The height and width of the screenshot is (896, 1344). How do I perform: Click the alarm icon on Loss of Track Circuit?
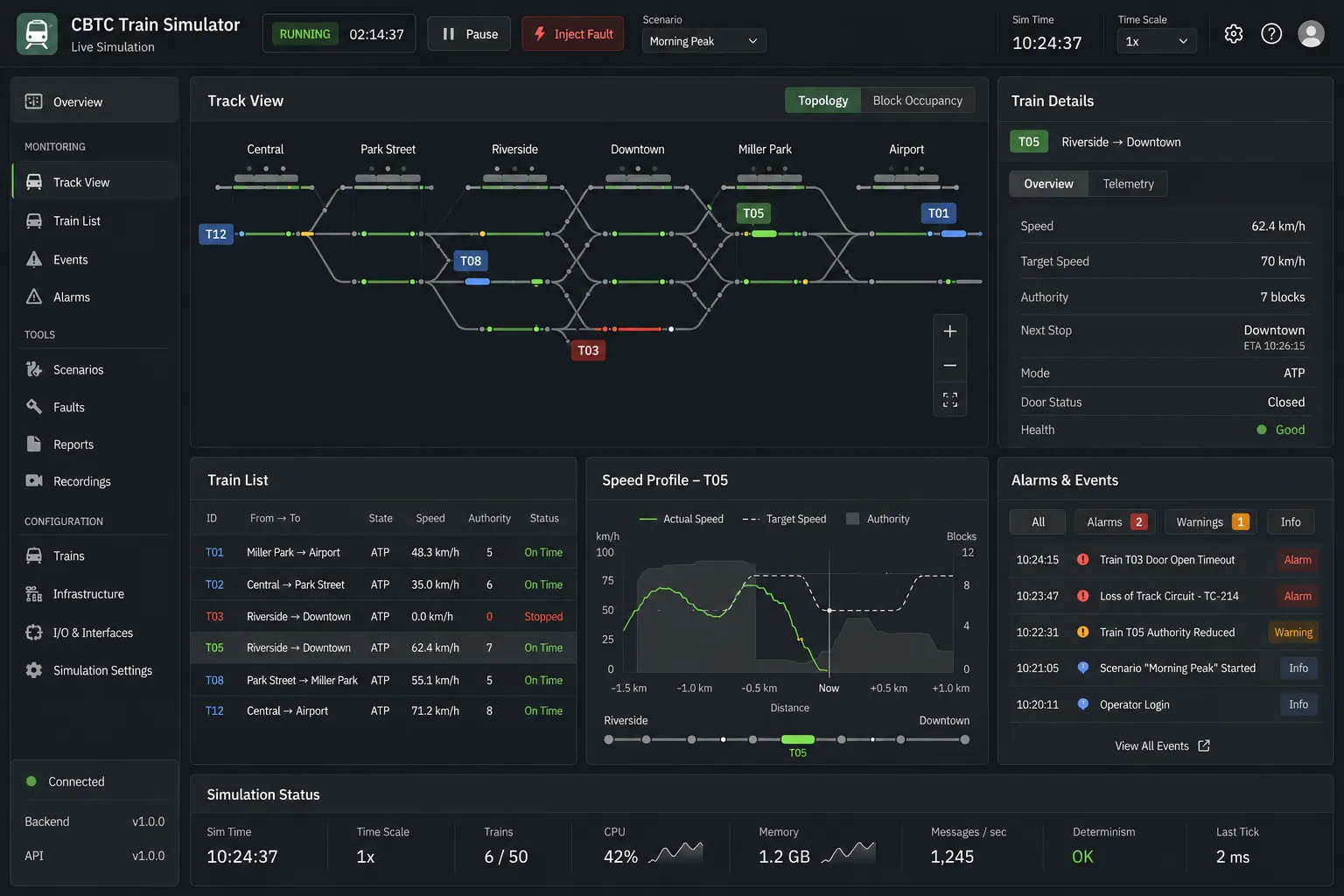click(x=1082, y=596)
